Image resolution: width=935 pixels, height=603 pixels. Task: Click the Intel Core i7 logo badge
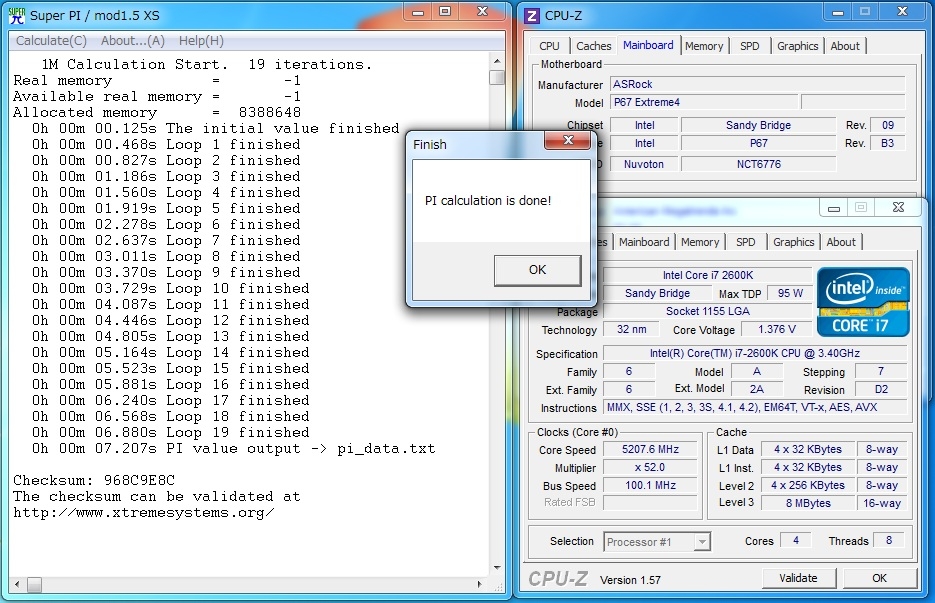863,301
